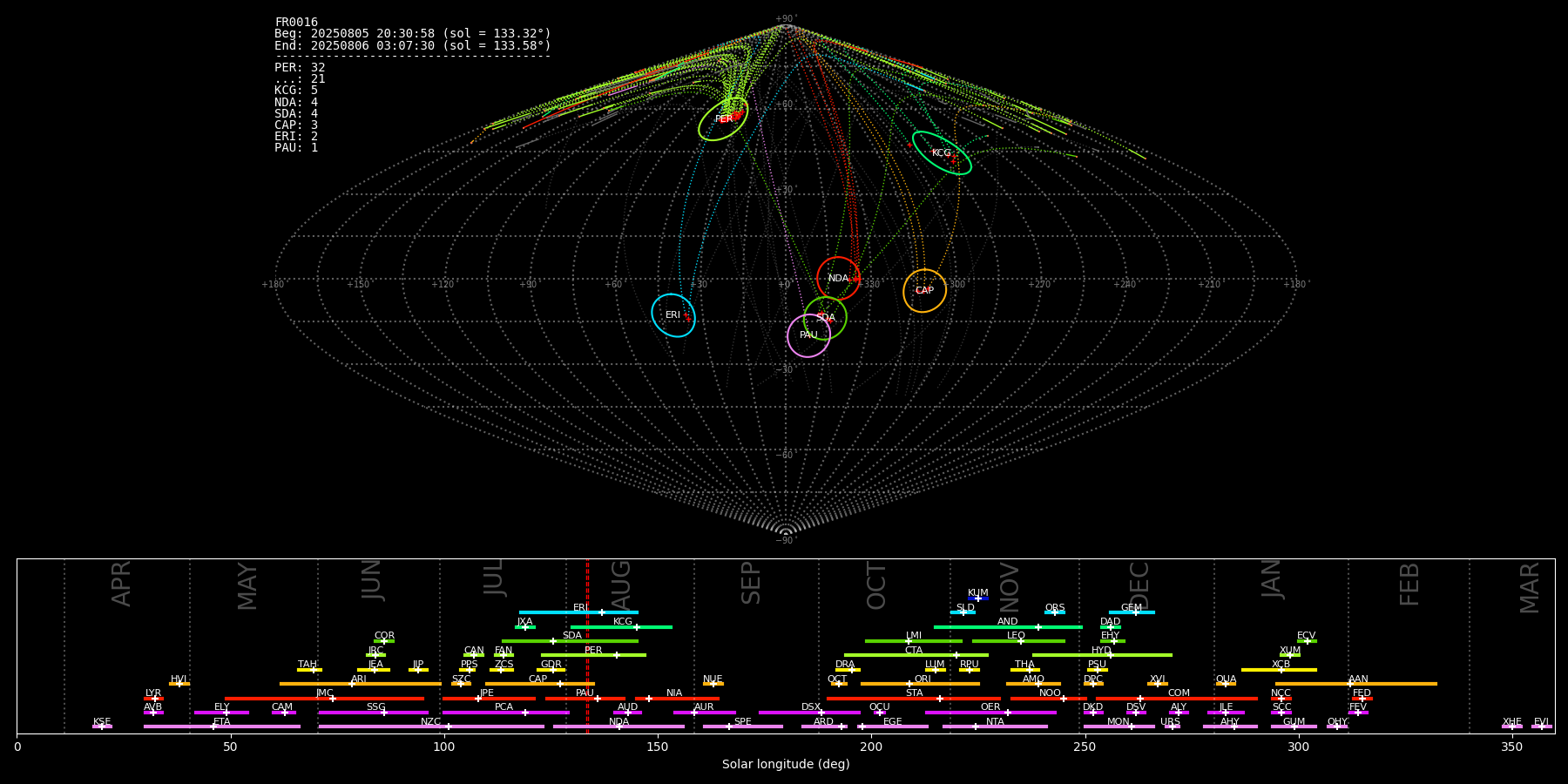Click the LYR shower bar on timeline
This screenshot has width=1568, height=784.
click(153, 699)
